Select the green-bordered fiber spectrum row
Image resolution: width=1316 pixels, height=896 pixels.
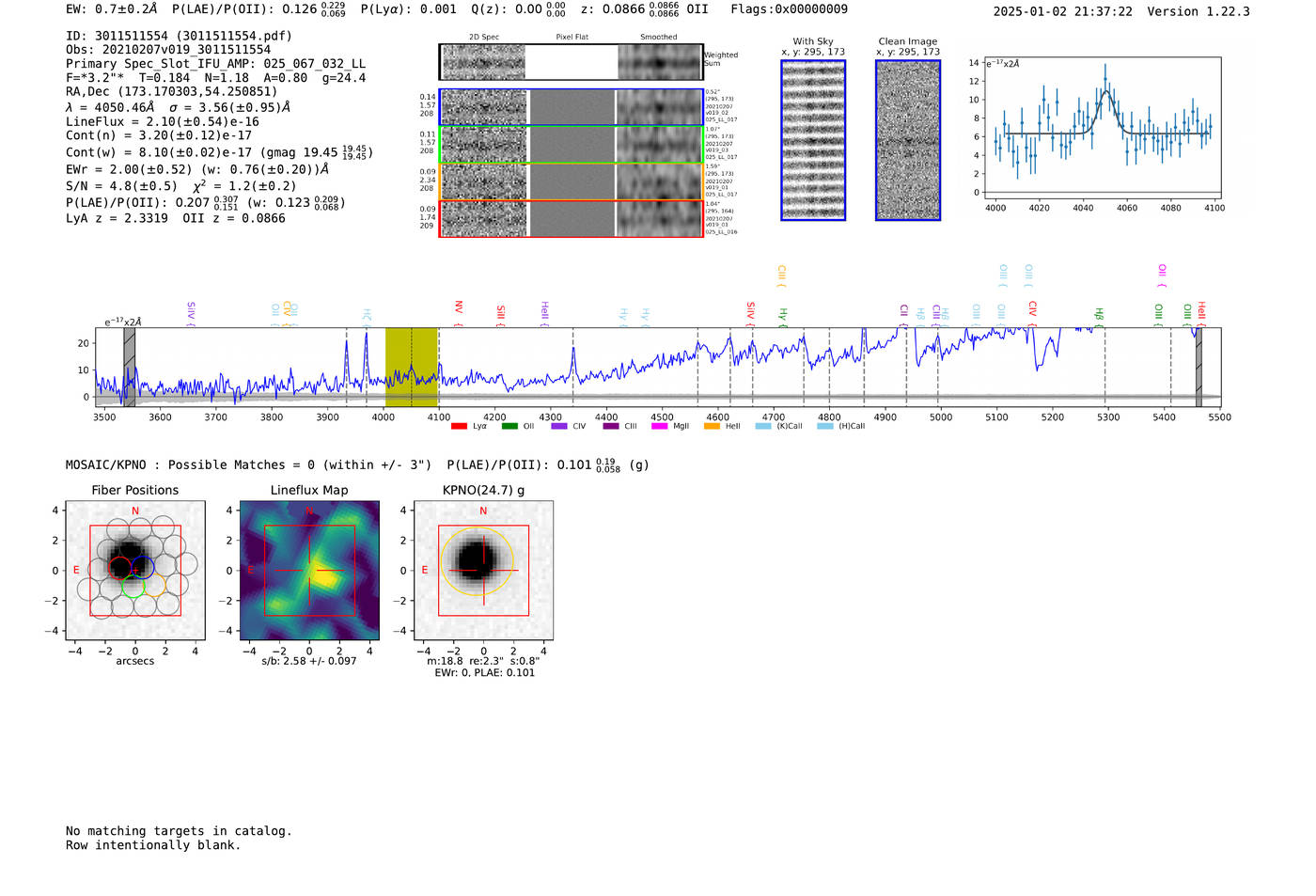[x=571, y=145]
